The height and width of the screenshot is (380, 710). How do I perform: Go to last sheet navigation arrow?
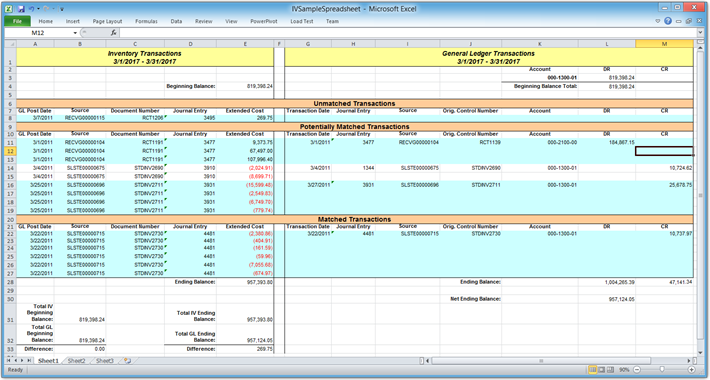tap(29, 361)
